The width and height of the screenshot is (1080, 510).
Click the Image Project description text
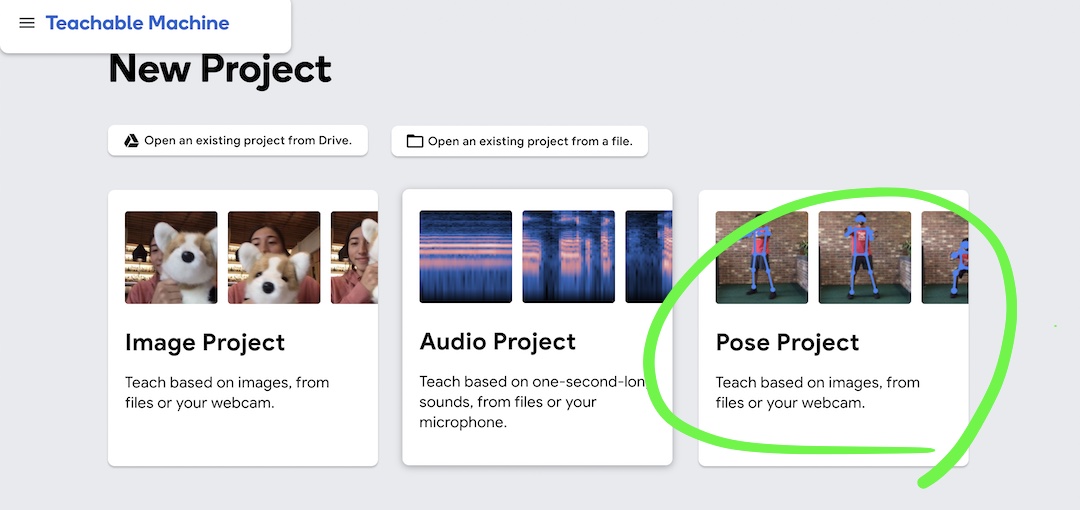click(227, 392)
